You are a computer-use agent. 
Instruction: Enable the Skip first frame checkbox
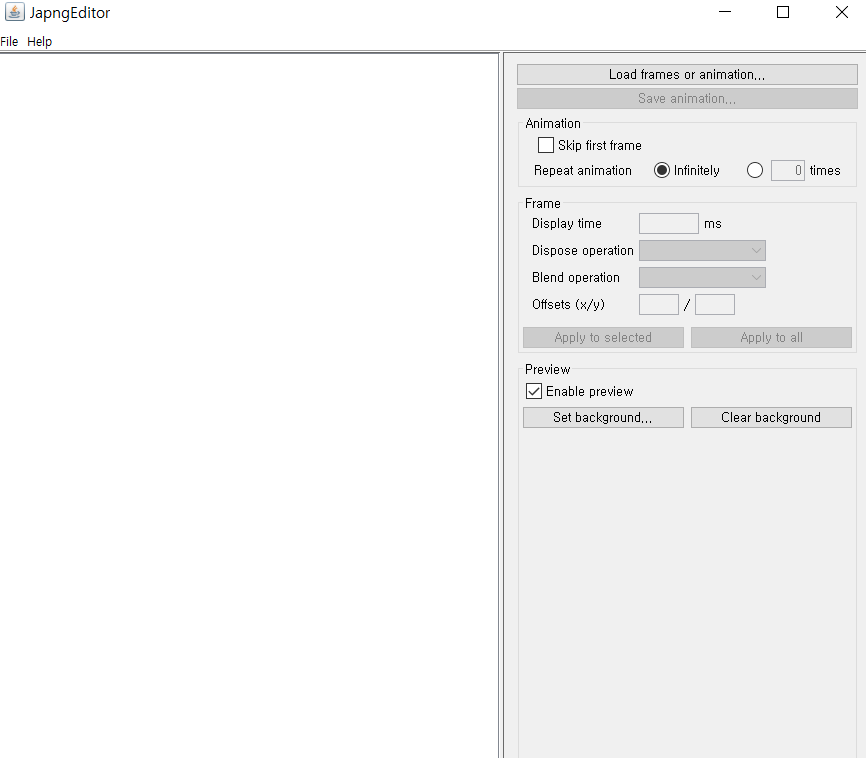(546, 145)
